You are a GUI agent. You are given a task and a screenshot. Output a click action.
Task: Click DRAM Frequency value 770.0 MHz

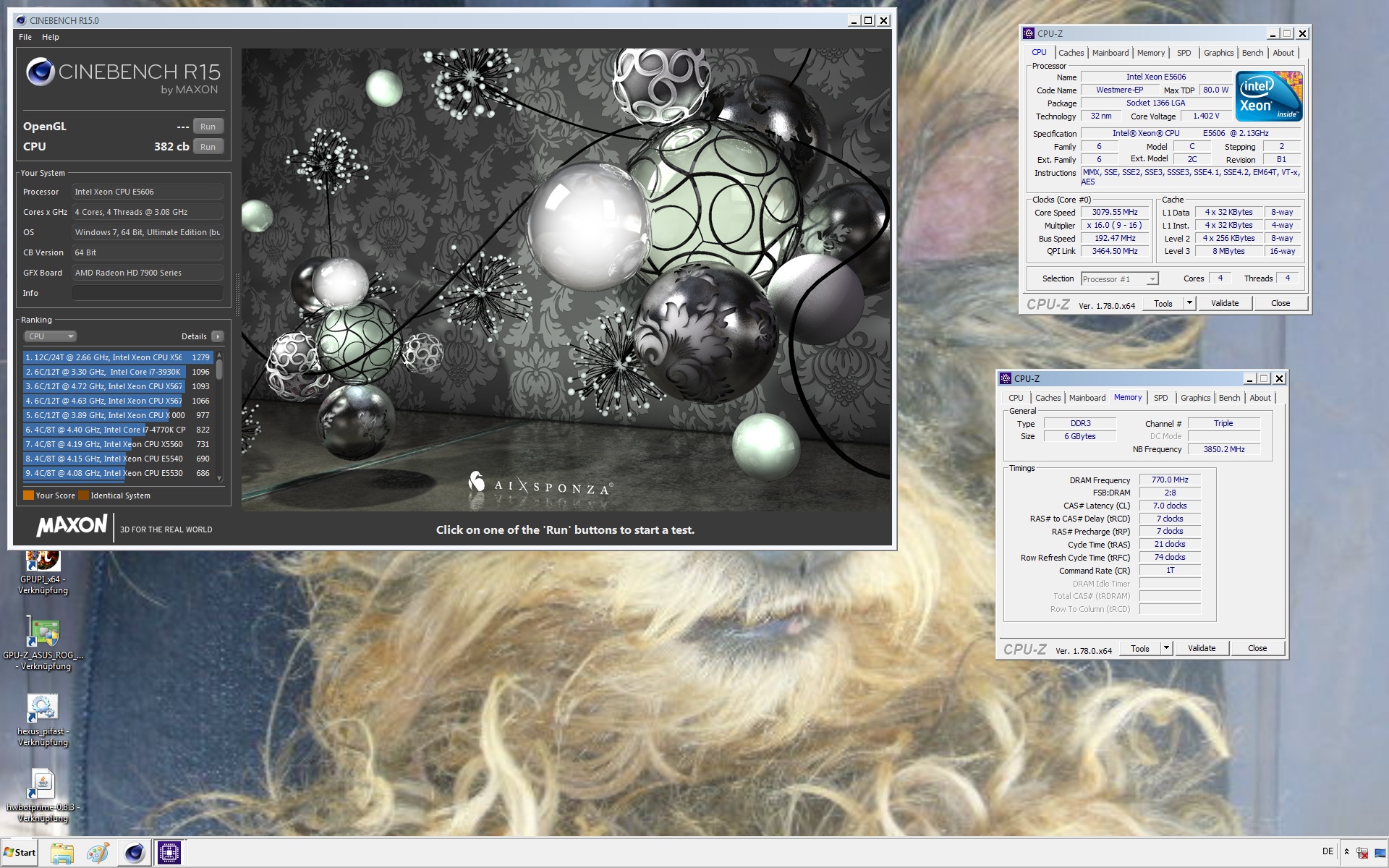coord(1170,480)
